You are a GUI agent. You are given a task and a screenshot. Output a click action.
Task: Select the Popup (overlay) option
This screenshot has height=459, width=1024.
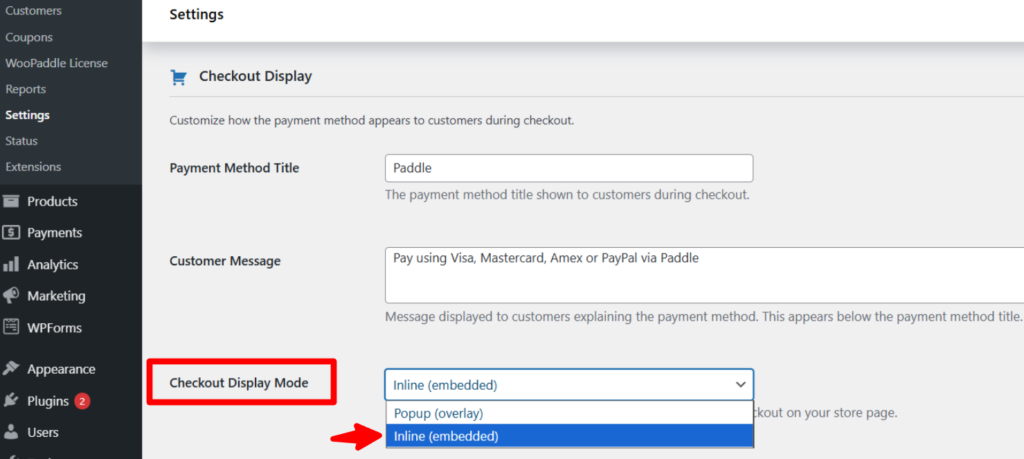point(569,413)
